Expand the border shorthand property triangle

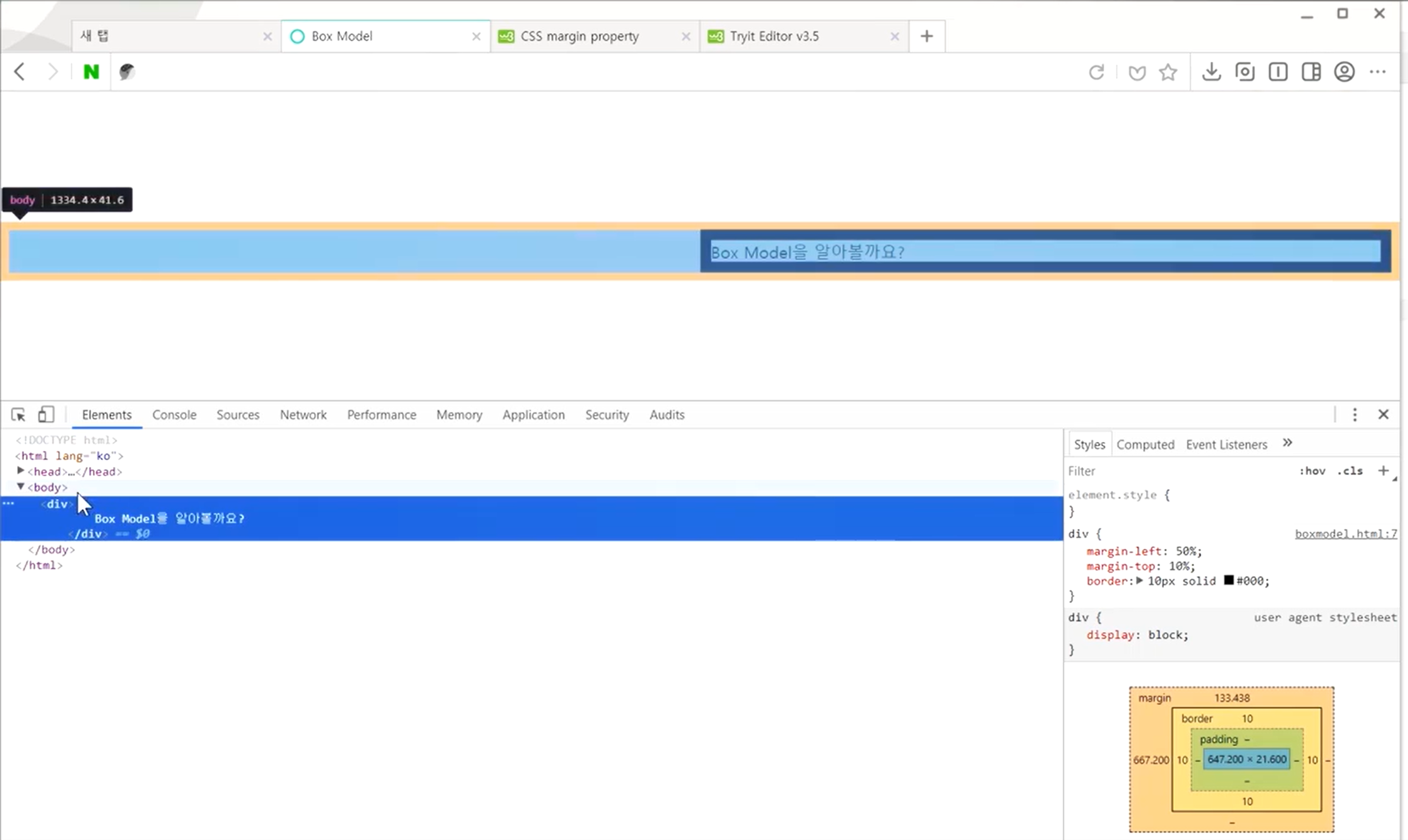pos(1139,581)
